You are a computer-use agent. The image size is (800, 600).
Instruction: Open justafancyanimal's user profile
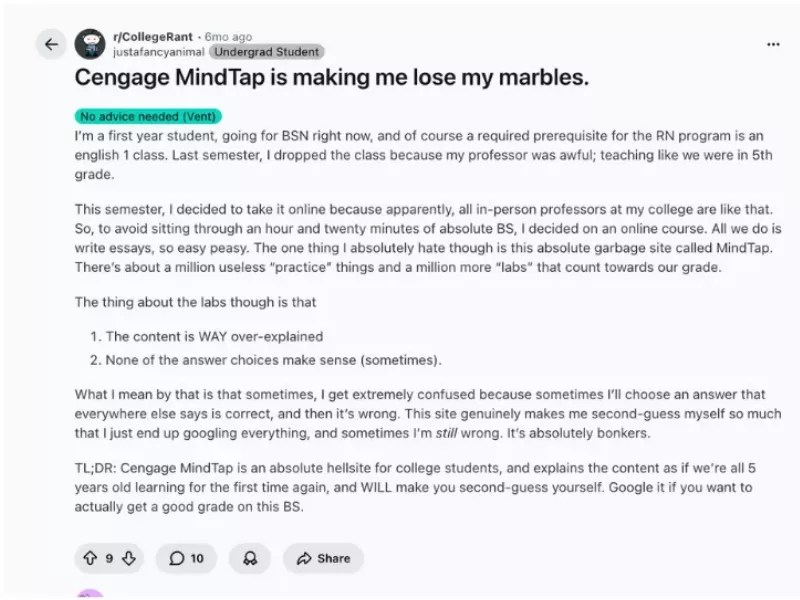162,51
